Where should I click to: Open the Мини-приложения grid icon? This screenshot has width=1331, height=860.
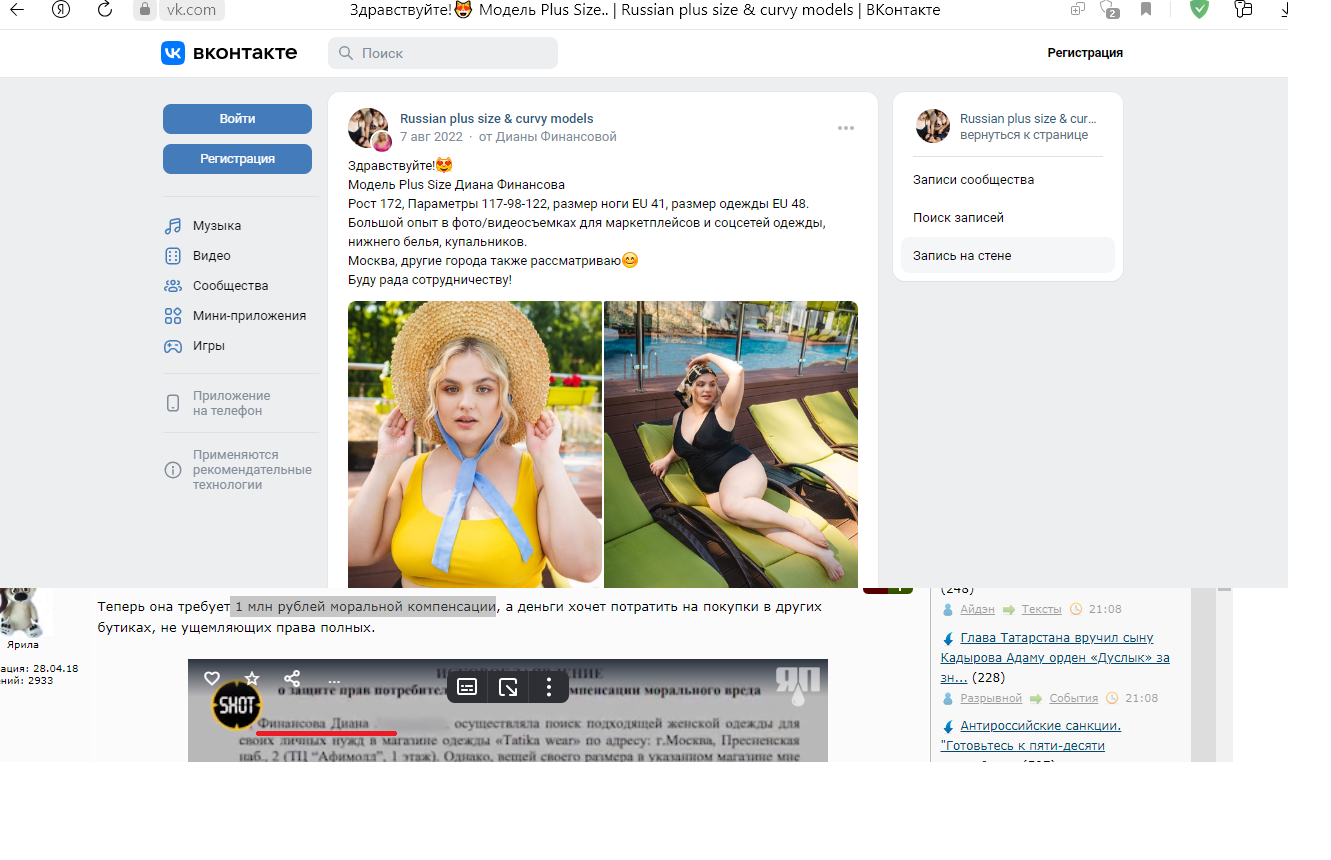(173, 316)
